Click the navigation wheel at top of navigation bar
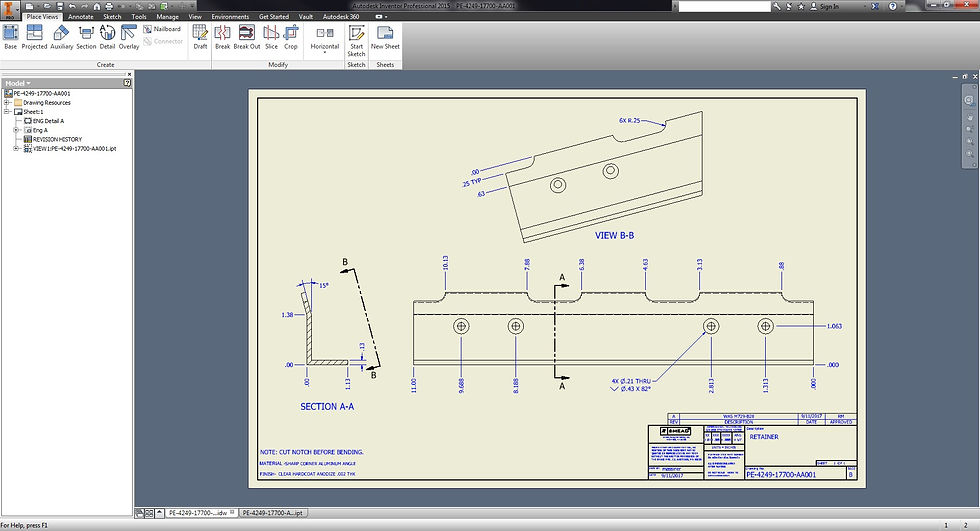 [x=969, y=100]
